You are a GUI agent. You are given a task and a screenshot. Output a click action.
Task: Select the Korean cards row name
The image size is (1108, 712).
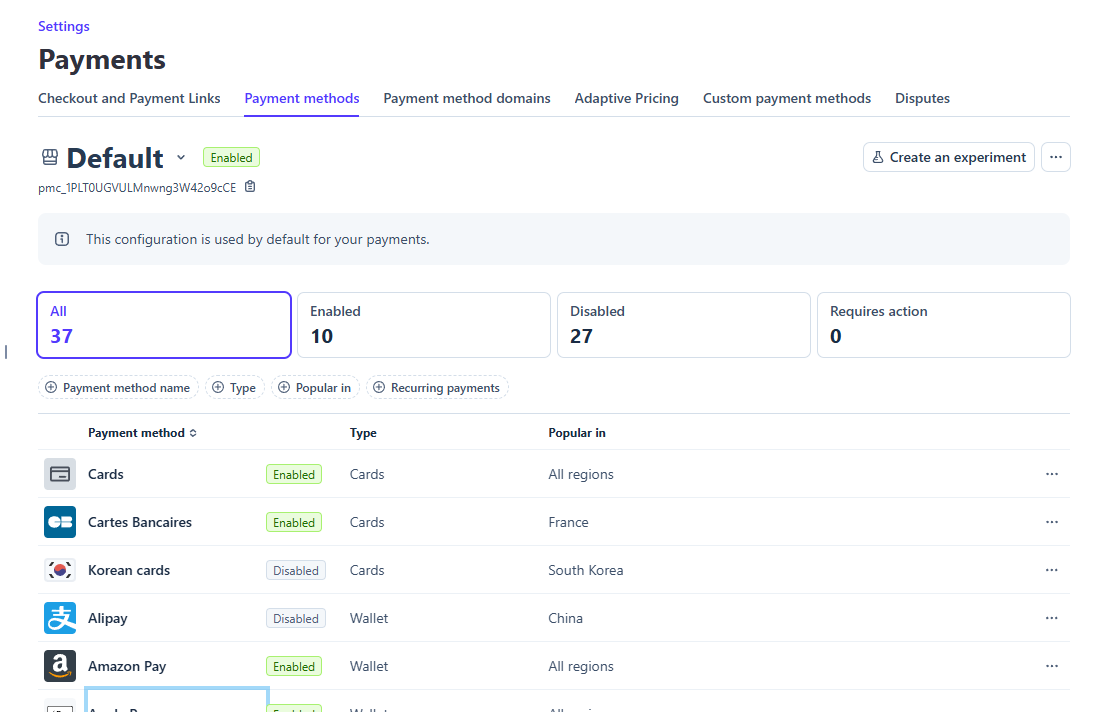tap(129, 570)
